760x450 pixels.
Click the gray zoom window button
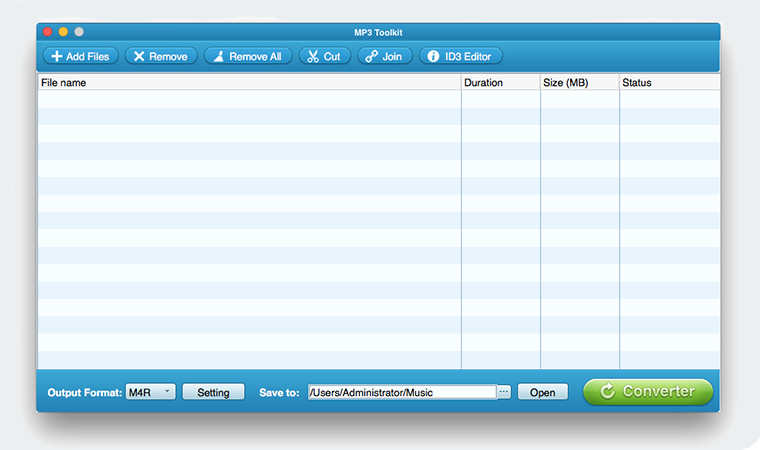(79, 32)
